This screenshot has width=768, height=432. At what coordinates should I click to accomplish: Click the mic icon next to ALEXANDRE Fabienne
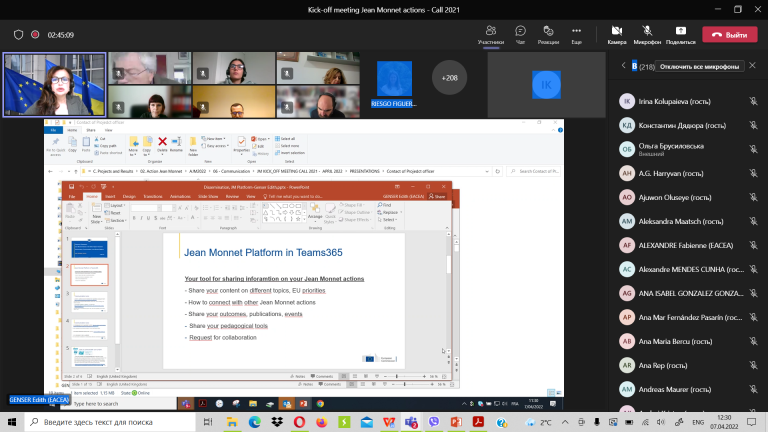pyautogui.click(x=753, y=245)
